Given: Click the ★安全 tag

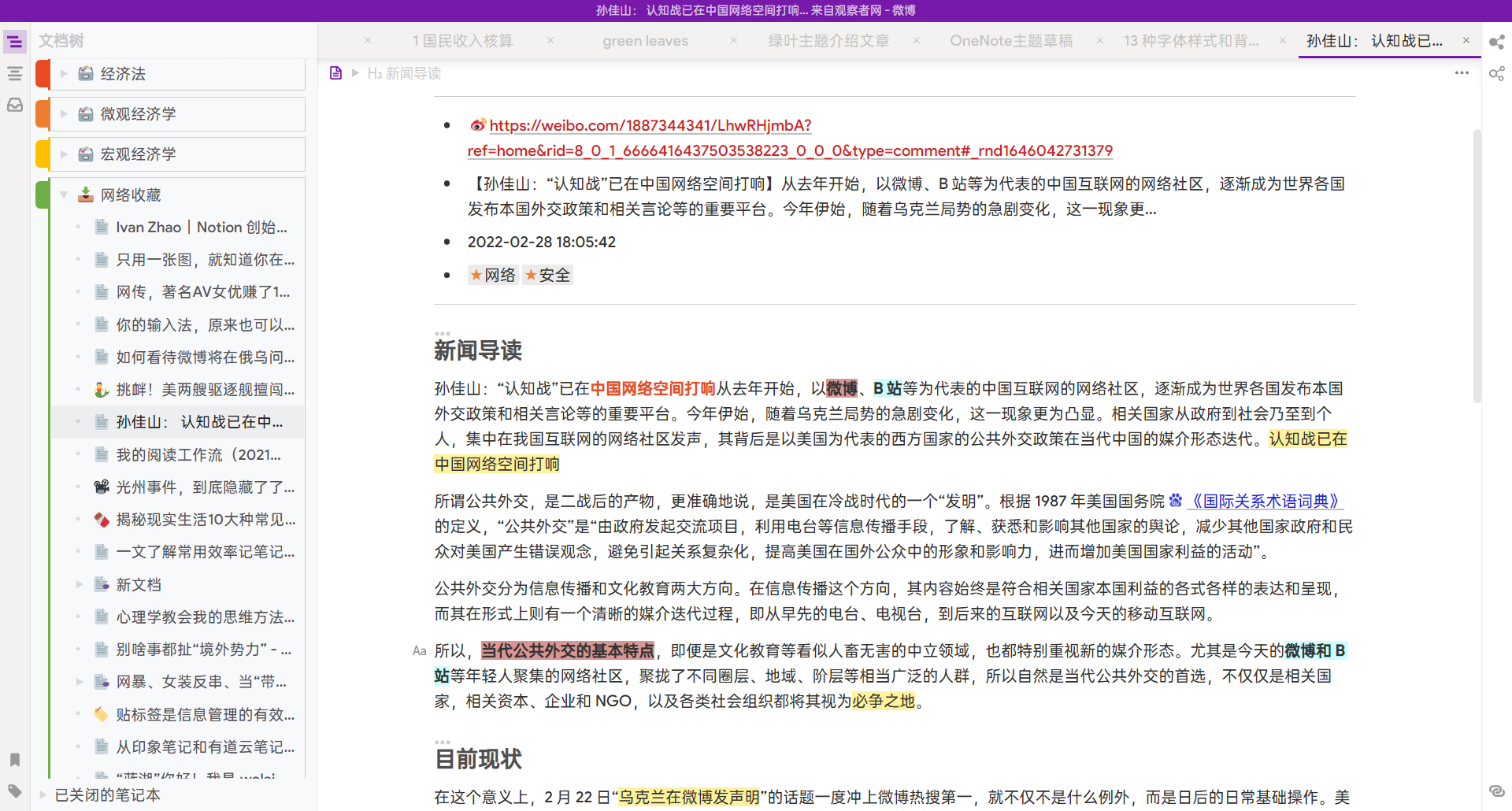Looking at the screenshot, I should 547,276.
